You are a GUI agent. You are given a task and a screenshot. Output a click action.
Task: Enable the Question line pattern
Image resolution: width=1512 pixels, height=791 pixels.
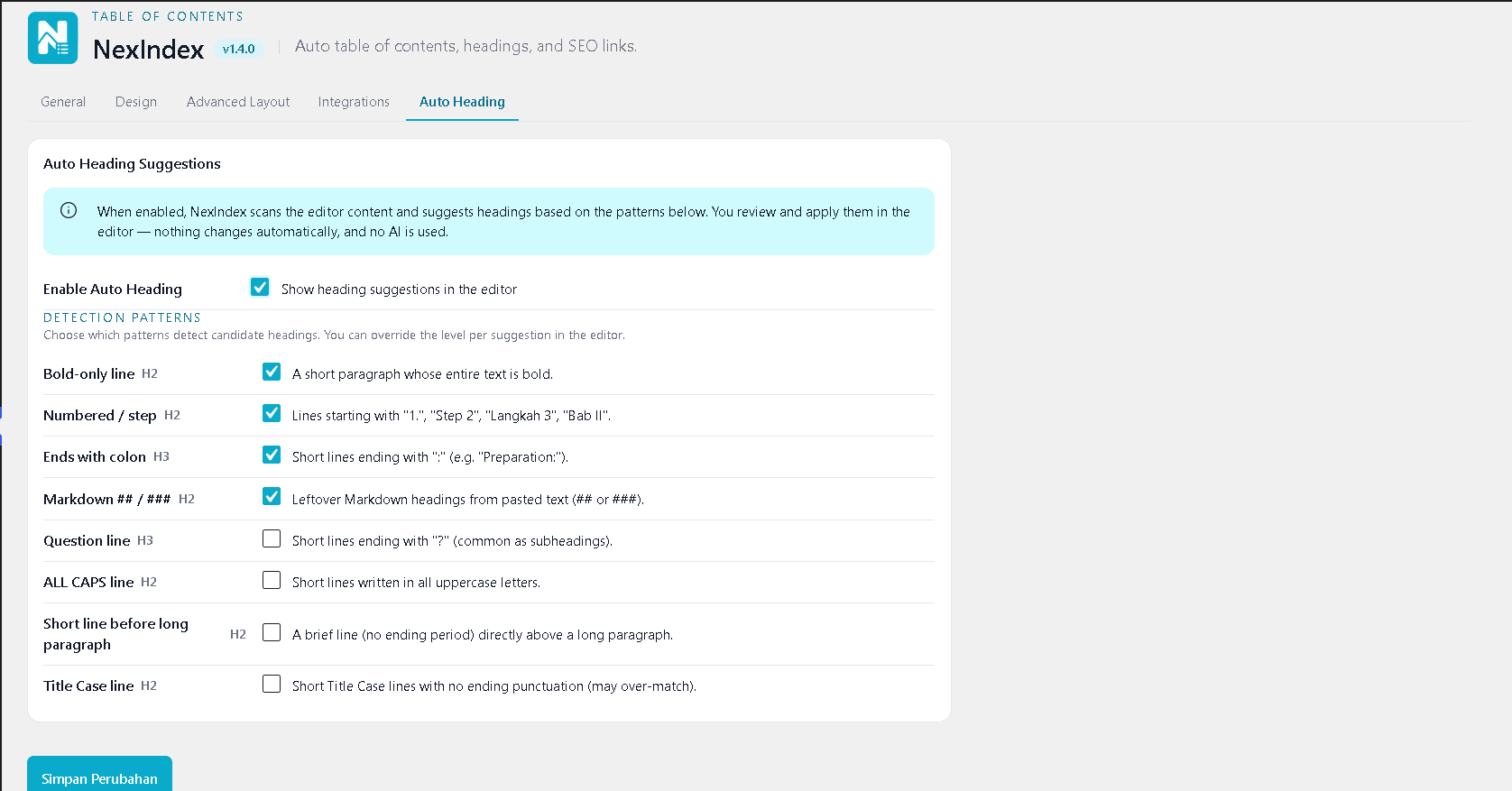tap(272, 538)
